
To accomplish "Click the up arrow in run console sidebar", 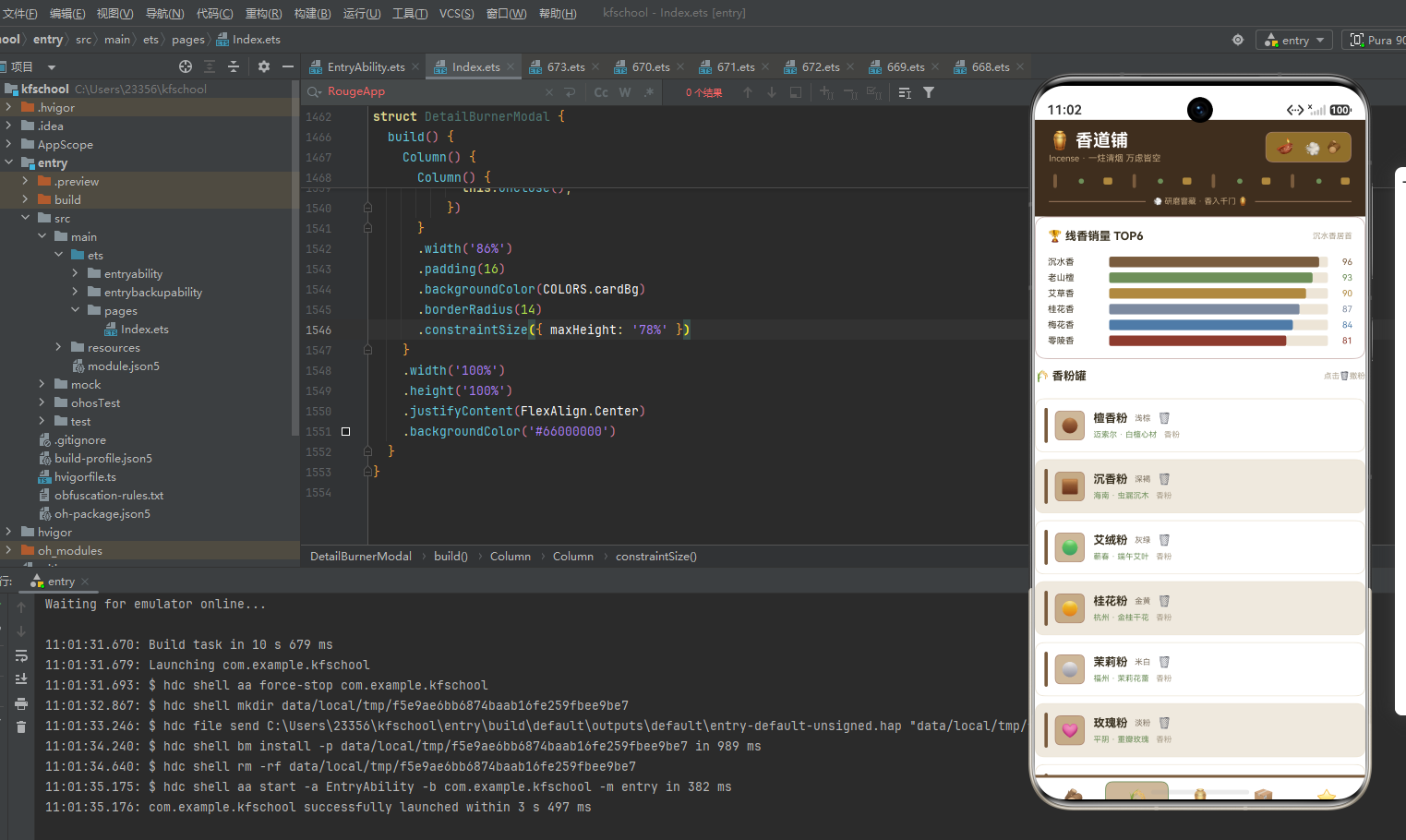I will click(21, 607).
